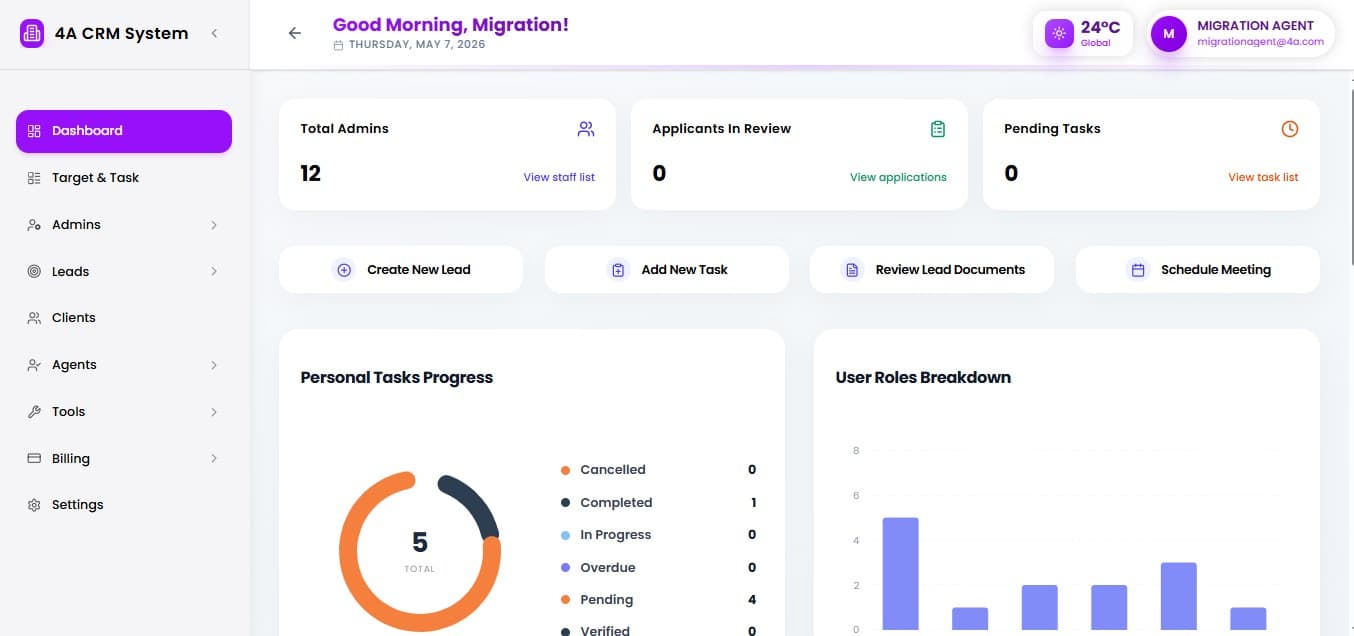Open the Dashboard menu item
The image size is (1354, 636).
(x=124, y=131)
